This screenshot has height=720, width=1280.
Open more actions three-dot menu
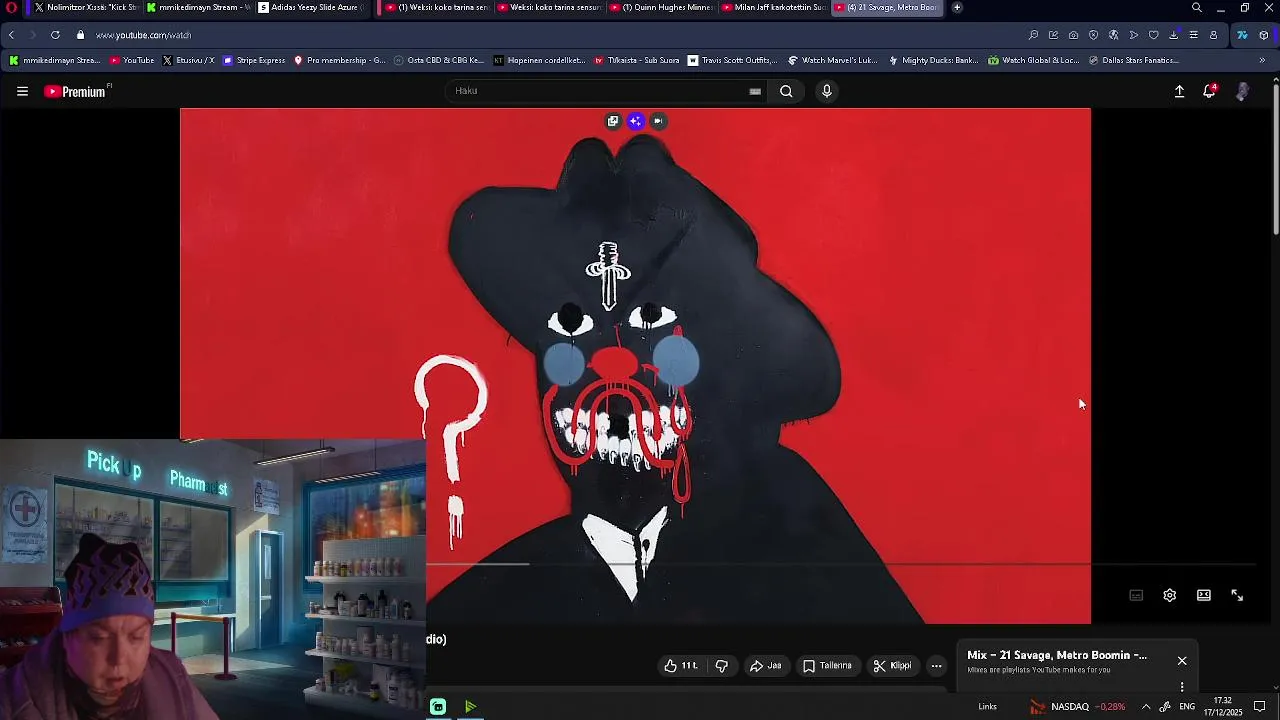[936, 666]
